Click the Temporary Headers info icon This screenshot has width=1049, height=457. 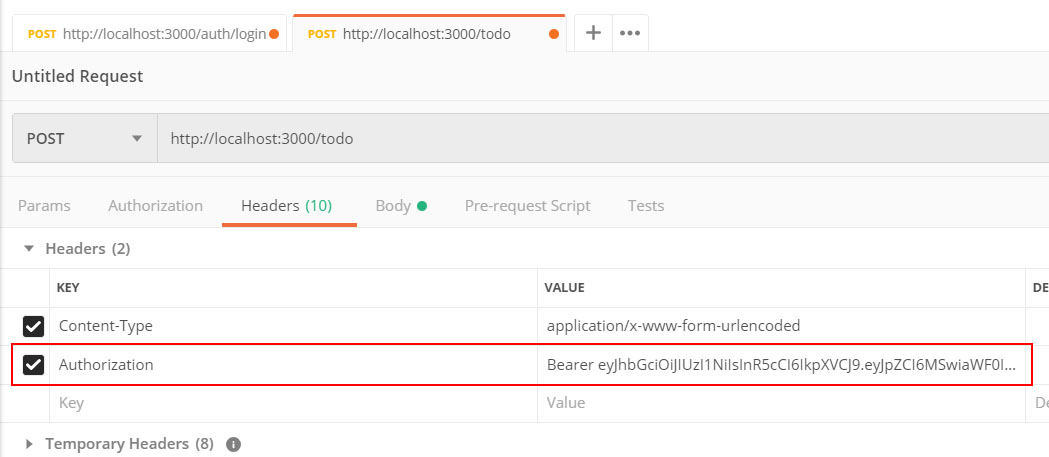(233, 444)
